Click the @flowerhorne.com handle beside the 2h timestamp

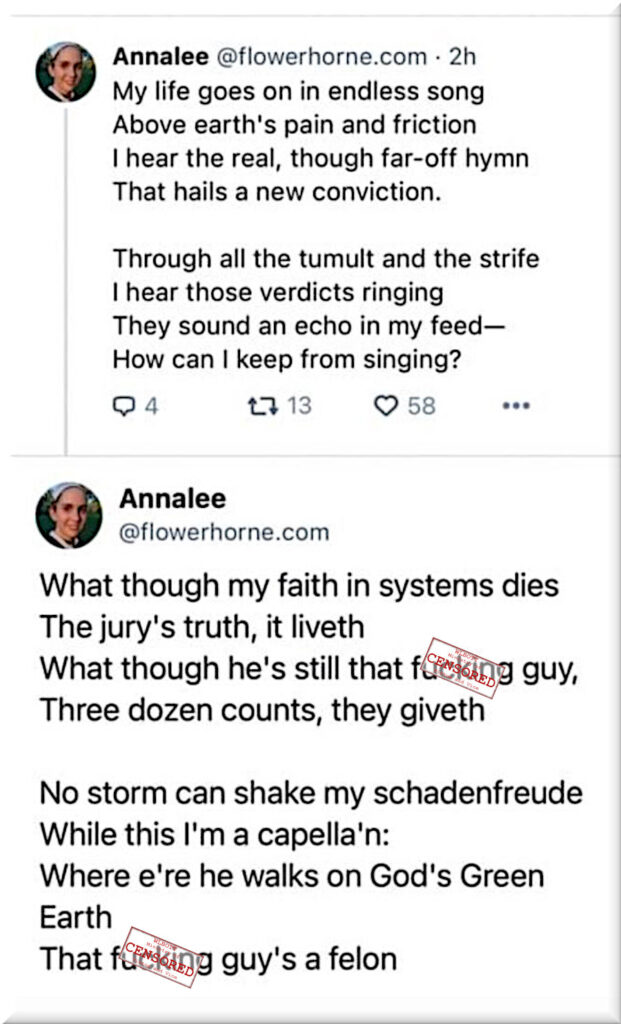(320, 57)
